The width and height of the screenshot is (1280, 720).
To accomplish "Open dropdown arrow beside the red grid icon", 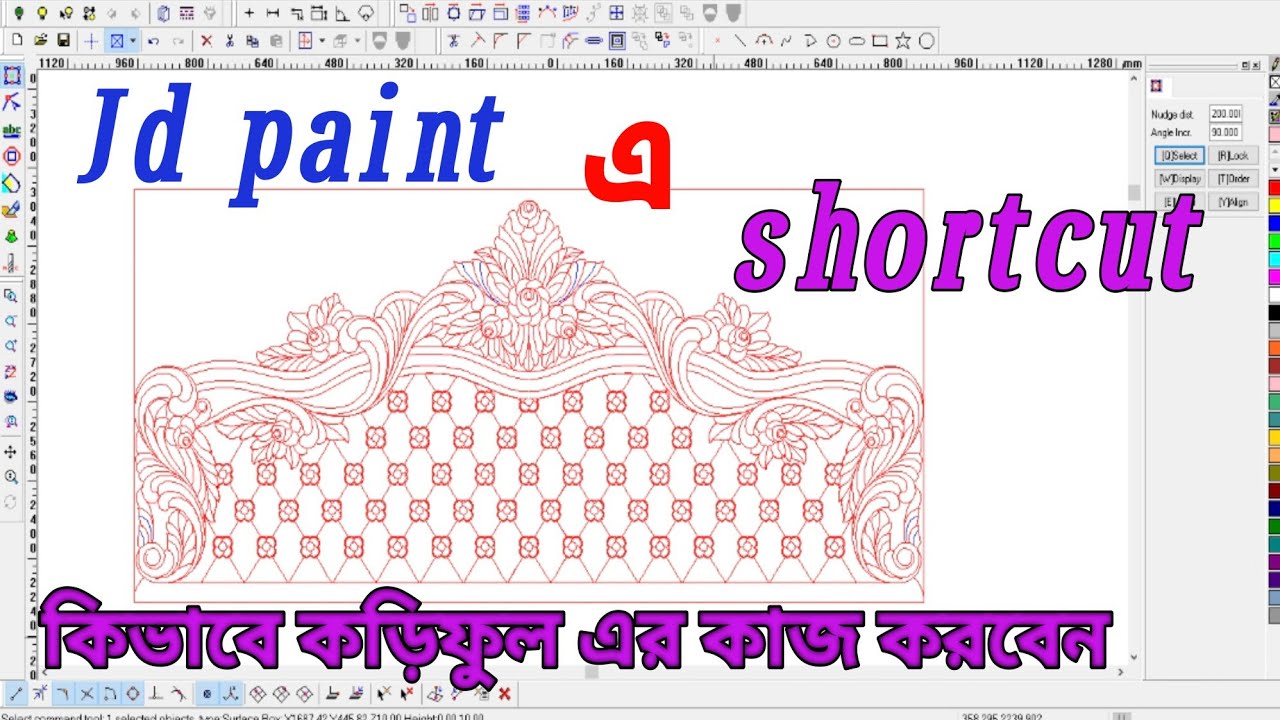I will coord(322,41).
